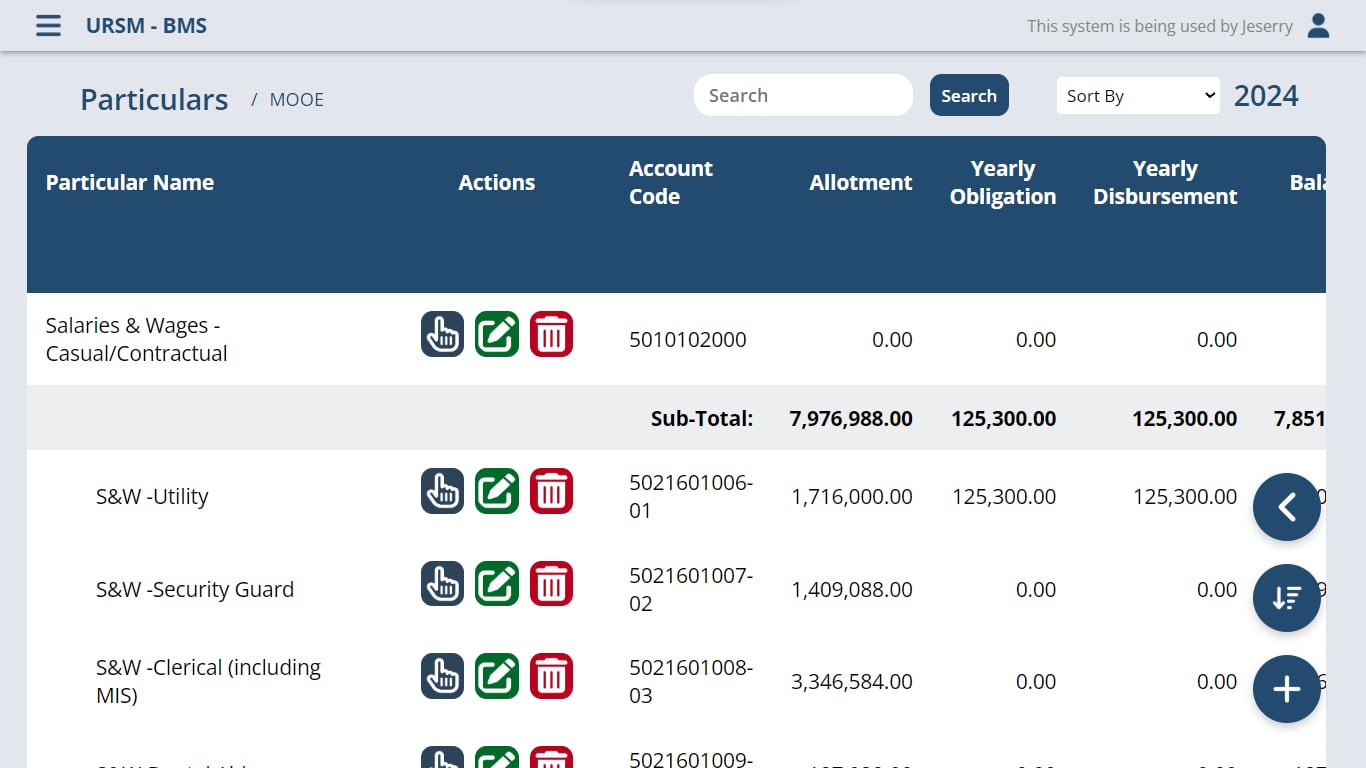The image size is (1366, 768).
Task: Delete the S&W -Clerical (including MIS) row
Action: tap(551, 676)
